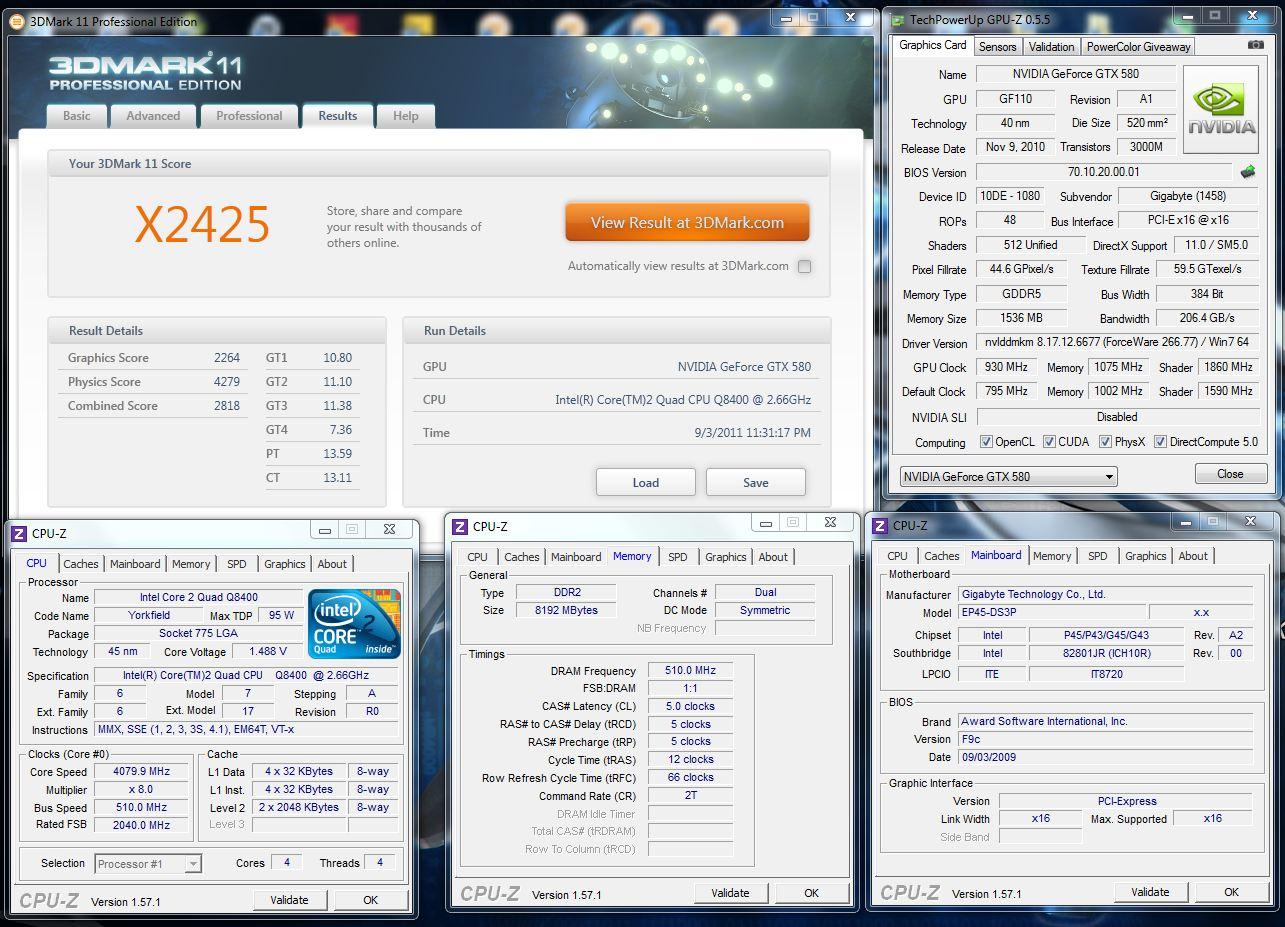
Task: Click the DRAM Frequency value 510.0 MHz
Action: [690, 671]
